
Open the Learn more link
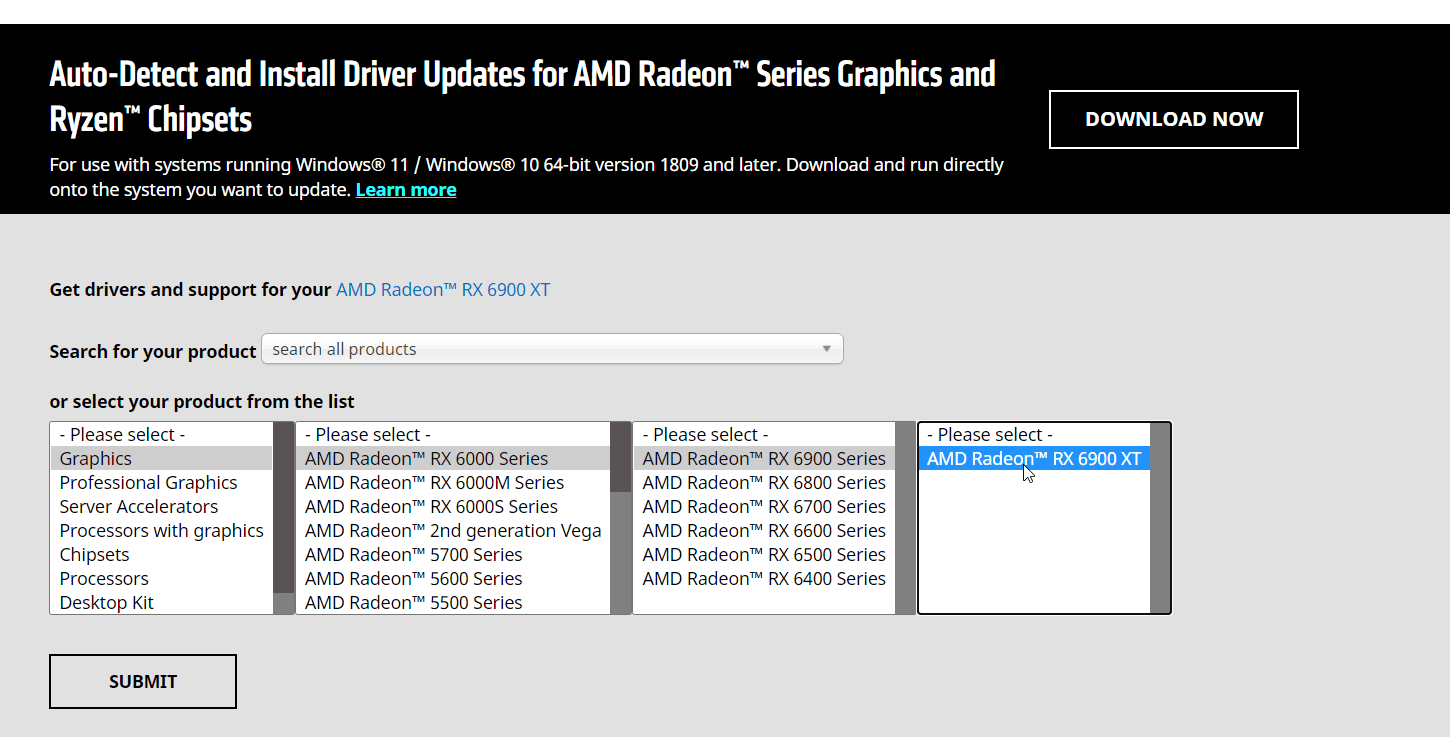click(x=406, y=189)
